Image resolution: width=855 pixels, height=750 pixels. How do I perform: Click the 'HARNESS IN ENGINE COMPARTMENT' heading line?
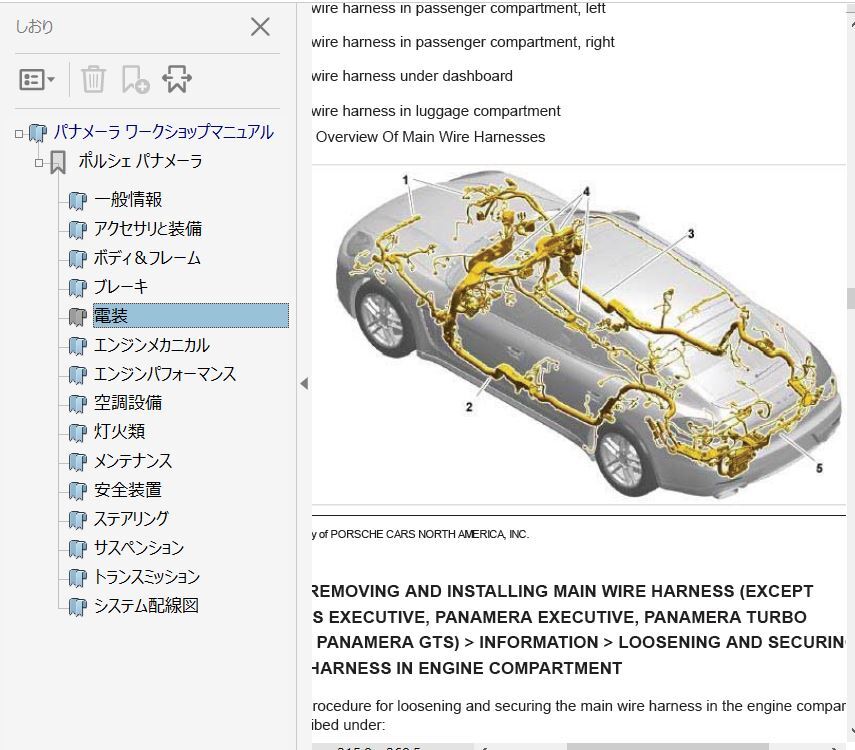pos(467,668)
